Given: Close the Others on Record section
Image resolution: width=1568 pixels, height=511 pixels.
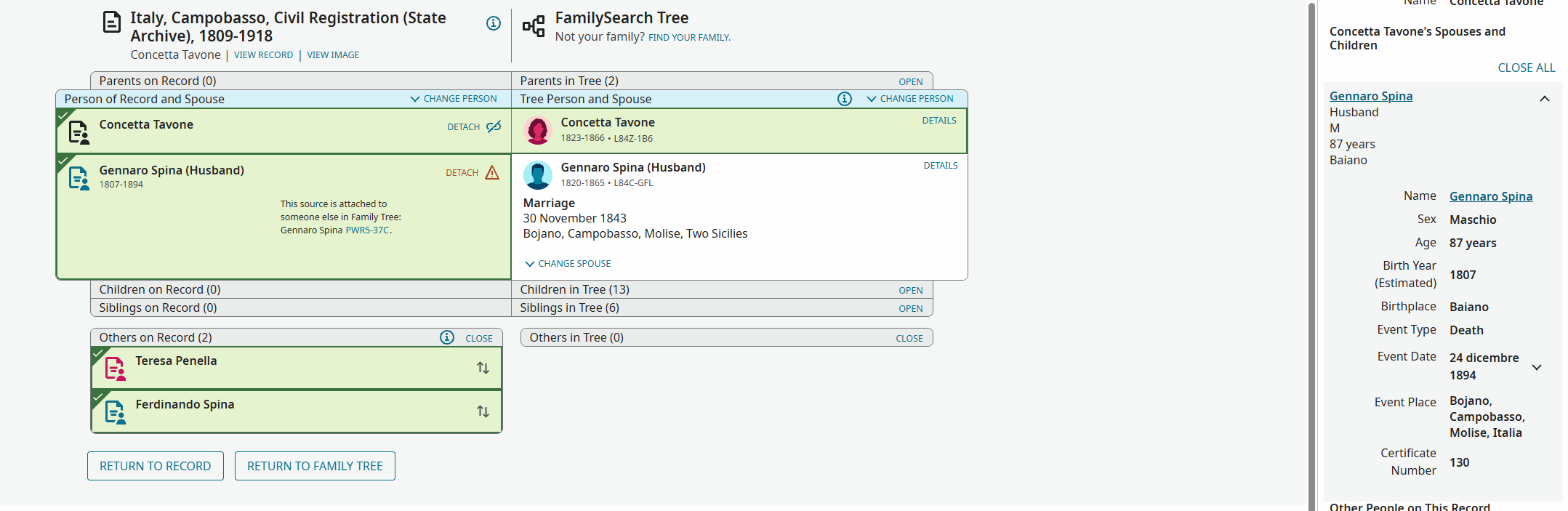Looking at the screenshot, I should click(478, 338).
